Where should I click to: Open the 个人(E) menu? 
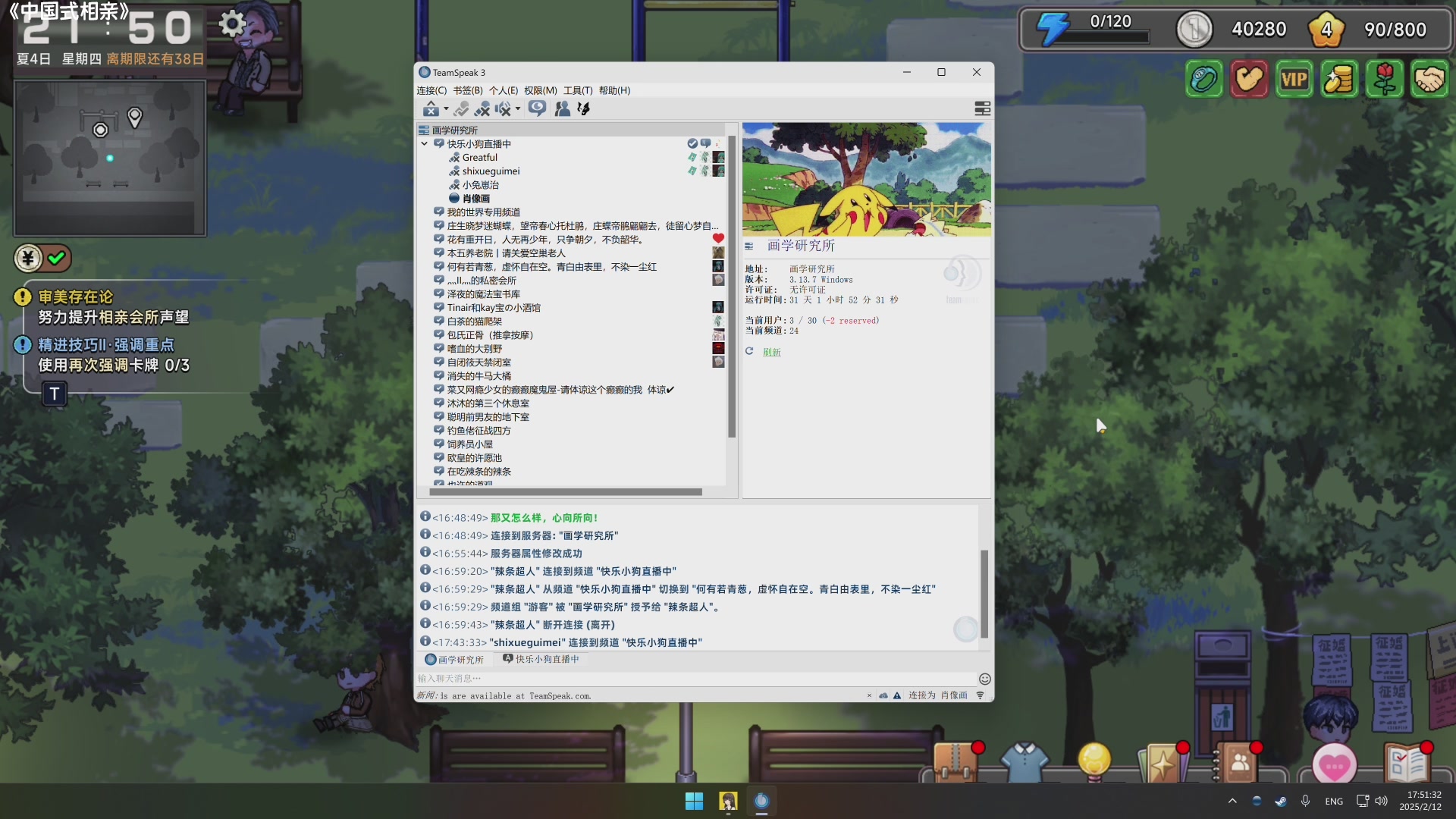pyautogui.click(x=504, y=90)
